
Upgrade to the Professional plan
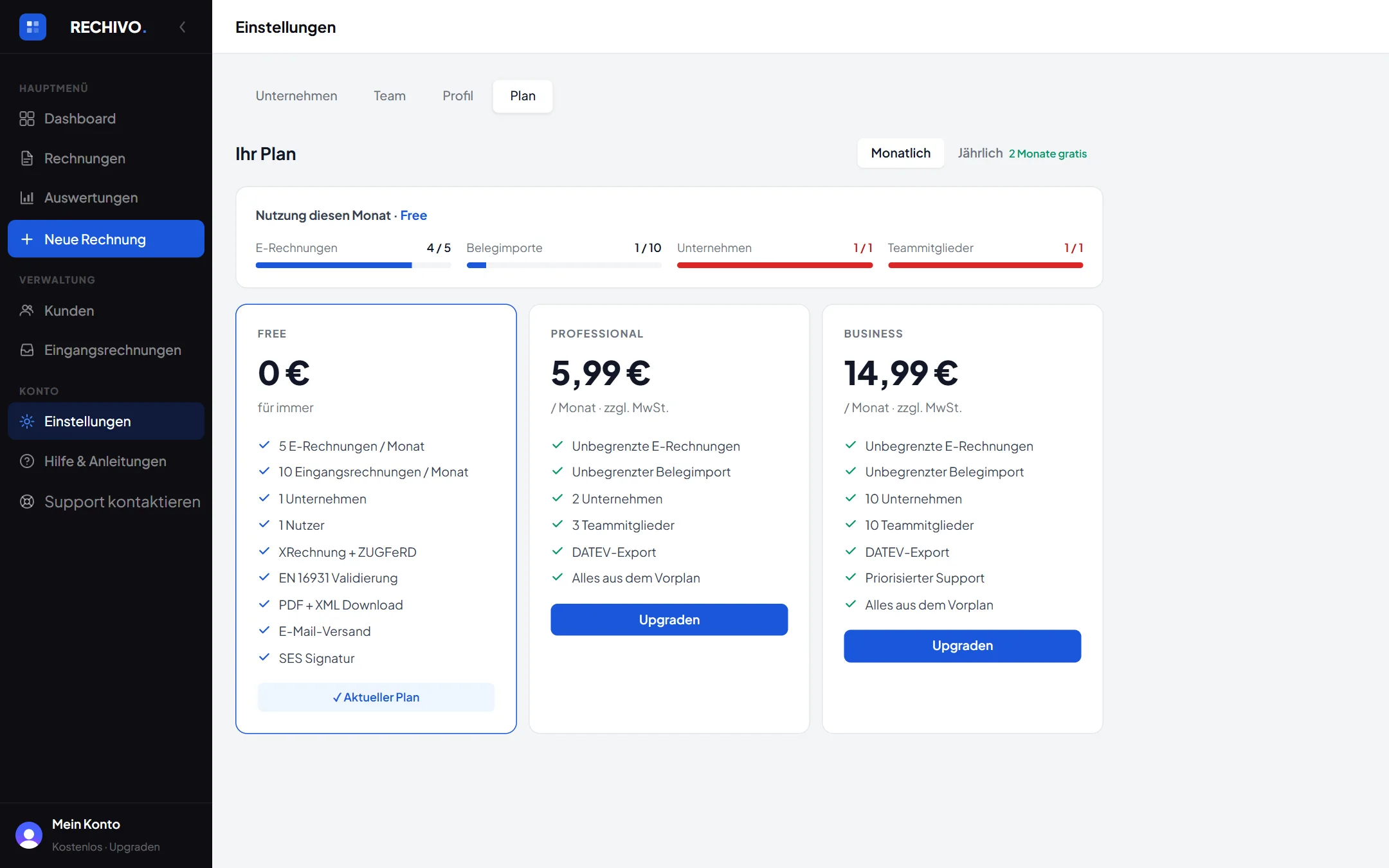669,620
